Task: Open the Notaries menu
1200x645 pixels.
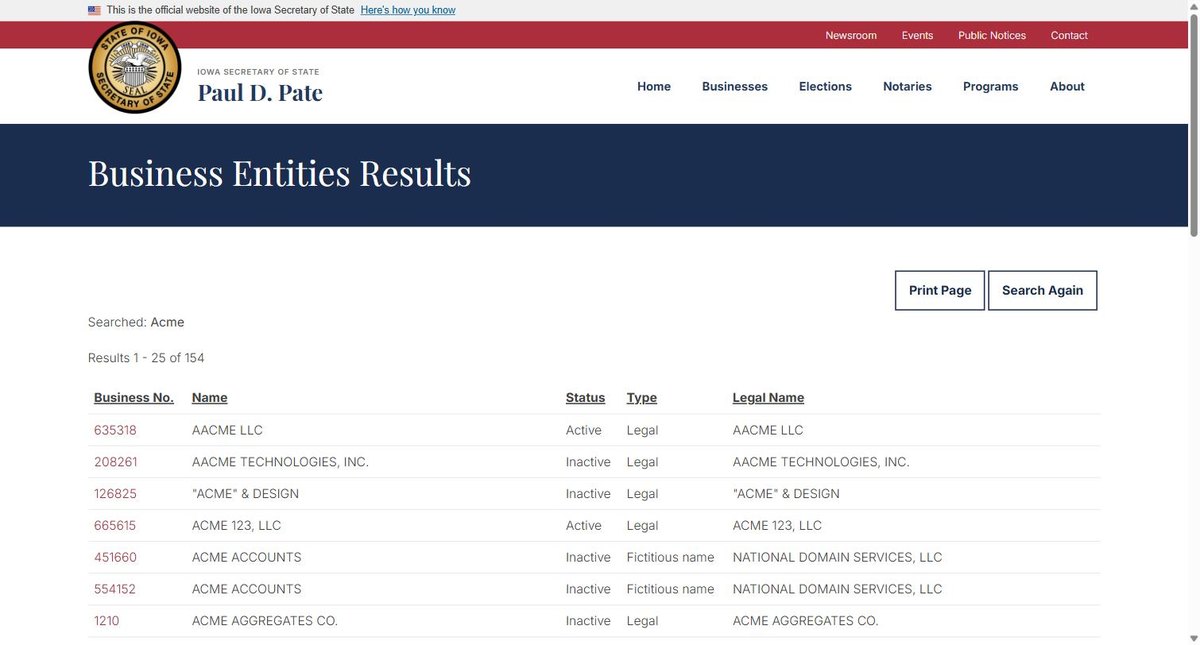Action: [907, 86]
